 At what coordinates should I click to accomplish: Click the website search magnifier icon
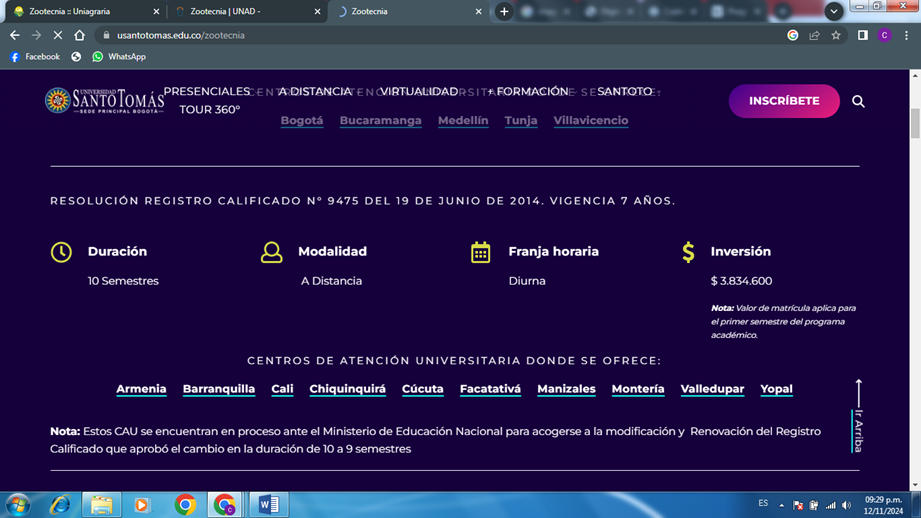pos(858,101)
